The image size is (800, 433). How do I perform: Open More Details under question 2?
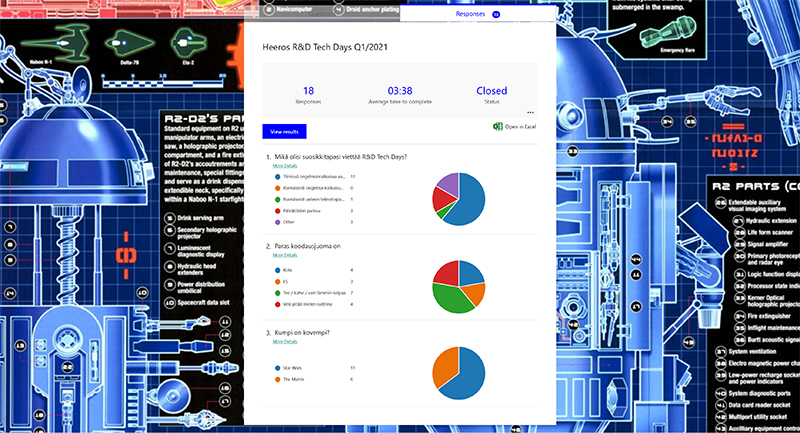pyautogui.click(x=285, y=255)
